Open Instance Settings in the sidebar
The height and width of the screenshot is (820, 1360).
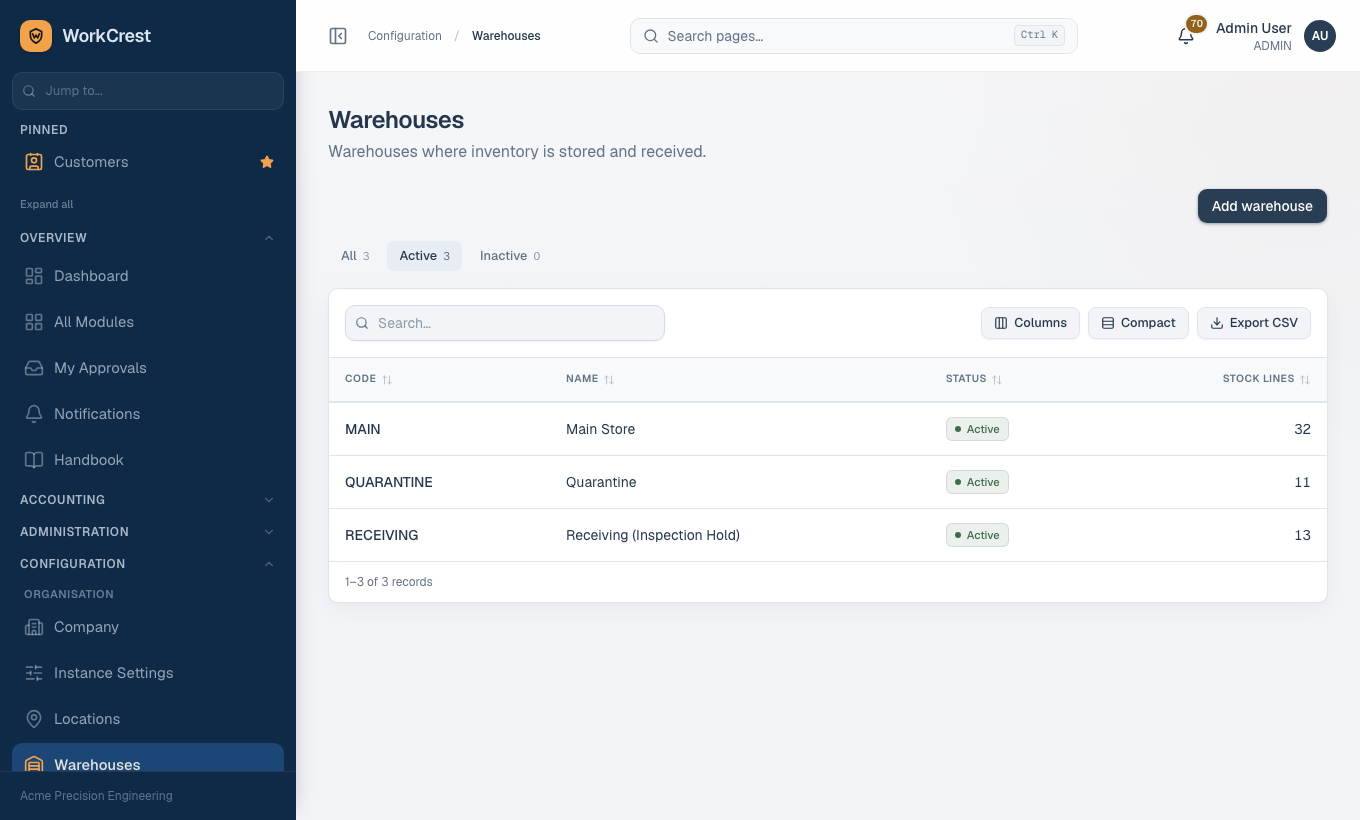(x=148, y=673)
